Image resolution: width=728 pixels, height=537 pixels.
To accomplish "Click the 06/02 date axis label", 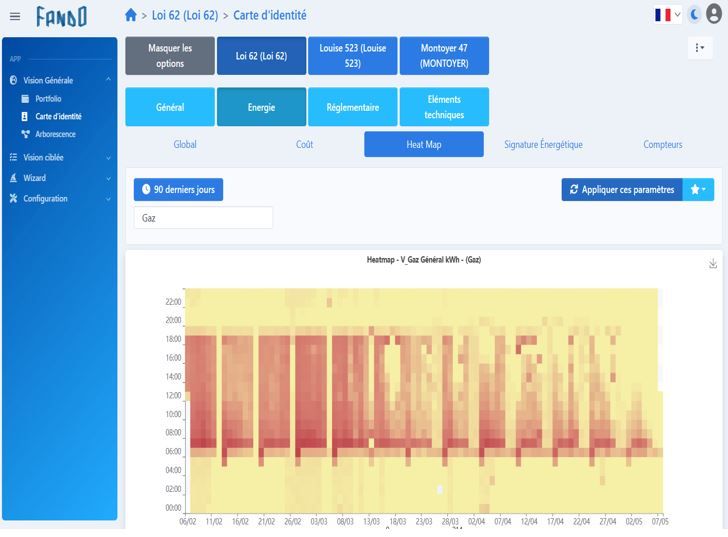I will click(x=188, y=522).
